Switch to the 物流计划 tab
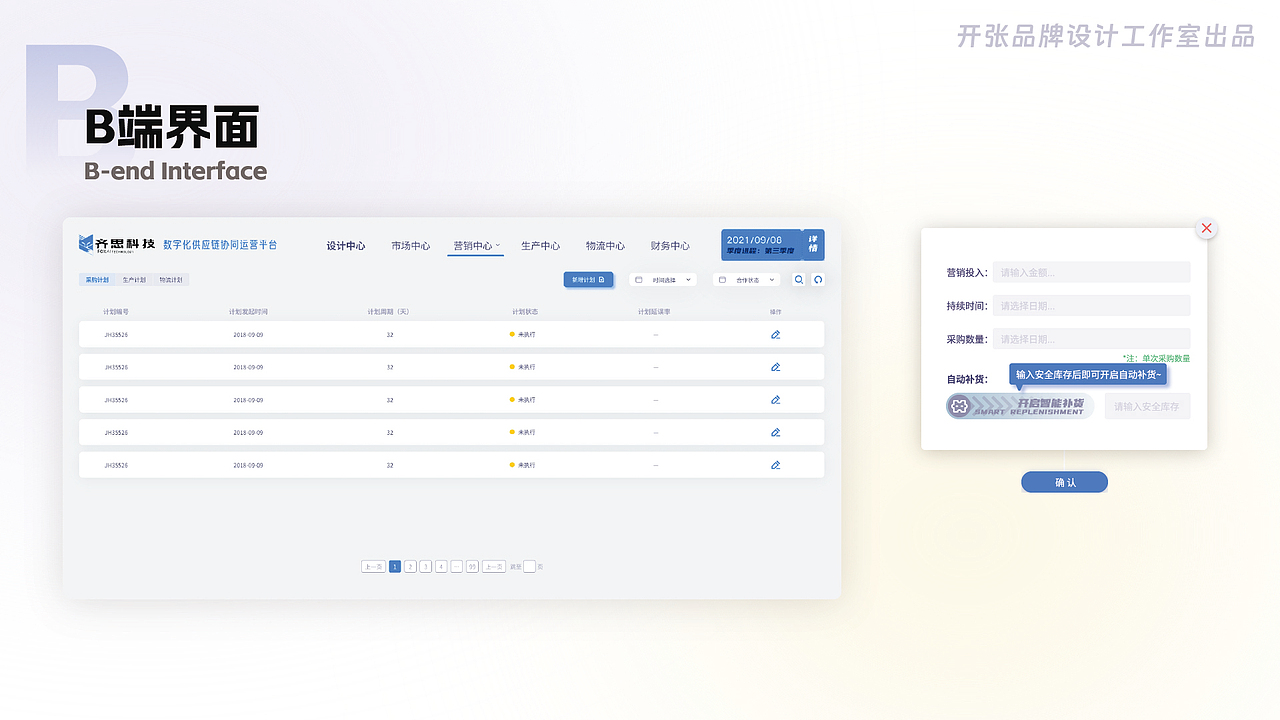Viewport: 1280px width, 720px height. click(x=171, y=280)
